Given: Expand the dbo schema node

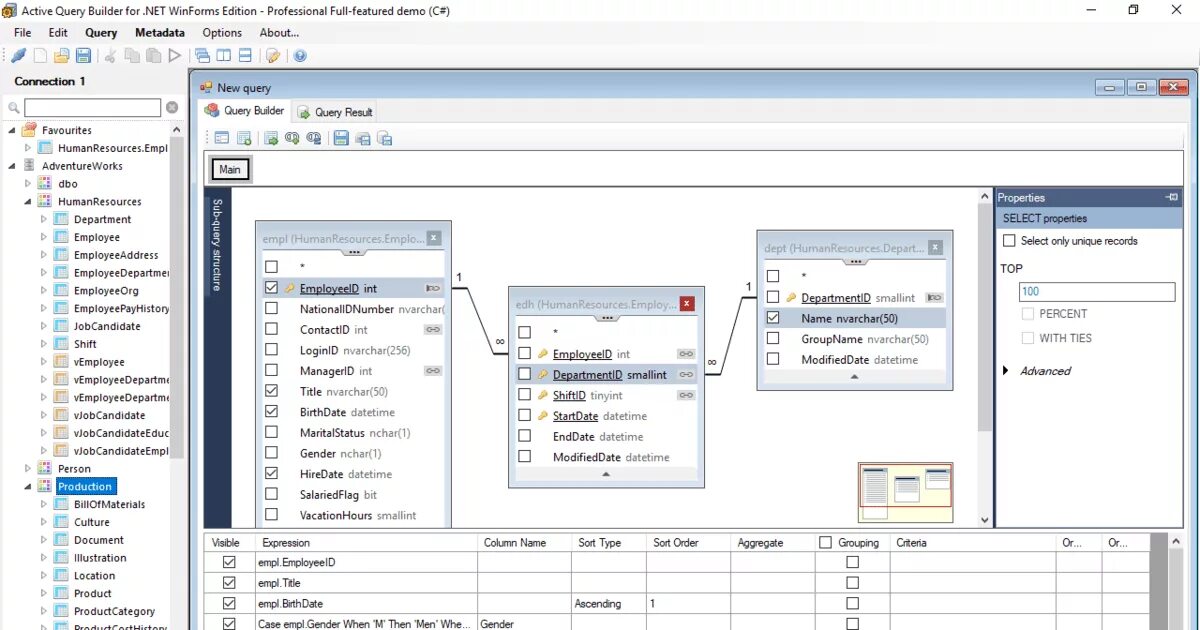Looking at the screenshot, I should (x=28, y=184).
